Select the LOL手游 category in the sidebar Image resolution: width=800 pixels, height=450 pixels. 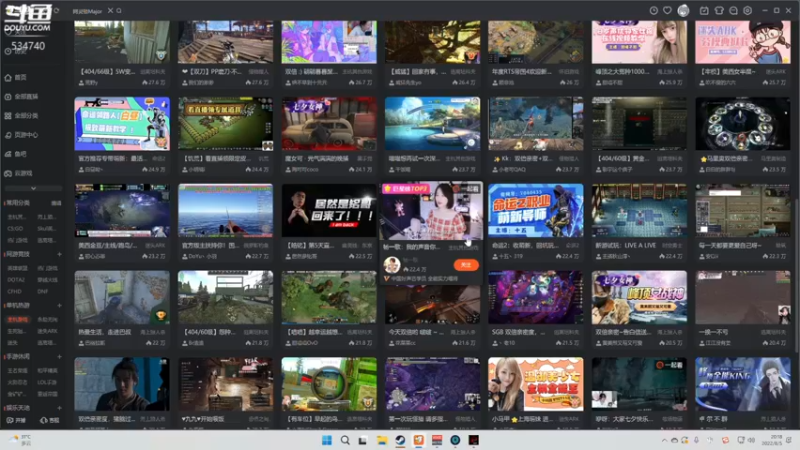click(47, 382)
